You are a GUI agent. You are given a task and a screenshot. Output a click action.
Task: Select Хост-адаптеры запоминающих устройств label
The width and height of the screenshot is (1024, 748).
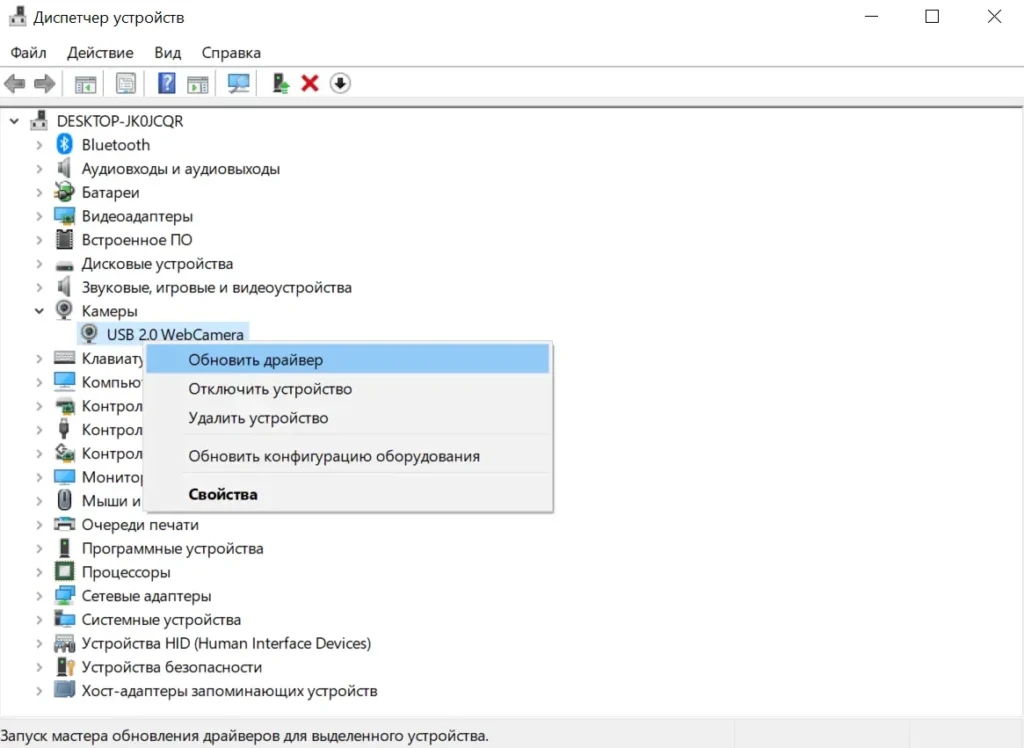coord(229,691)
